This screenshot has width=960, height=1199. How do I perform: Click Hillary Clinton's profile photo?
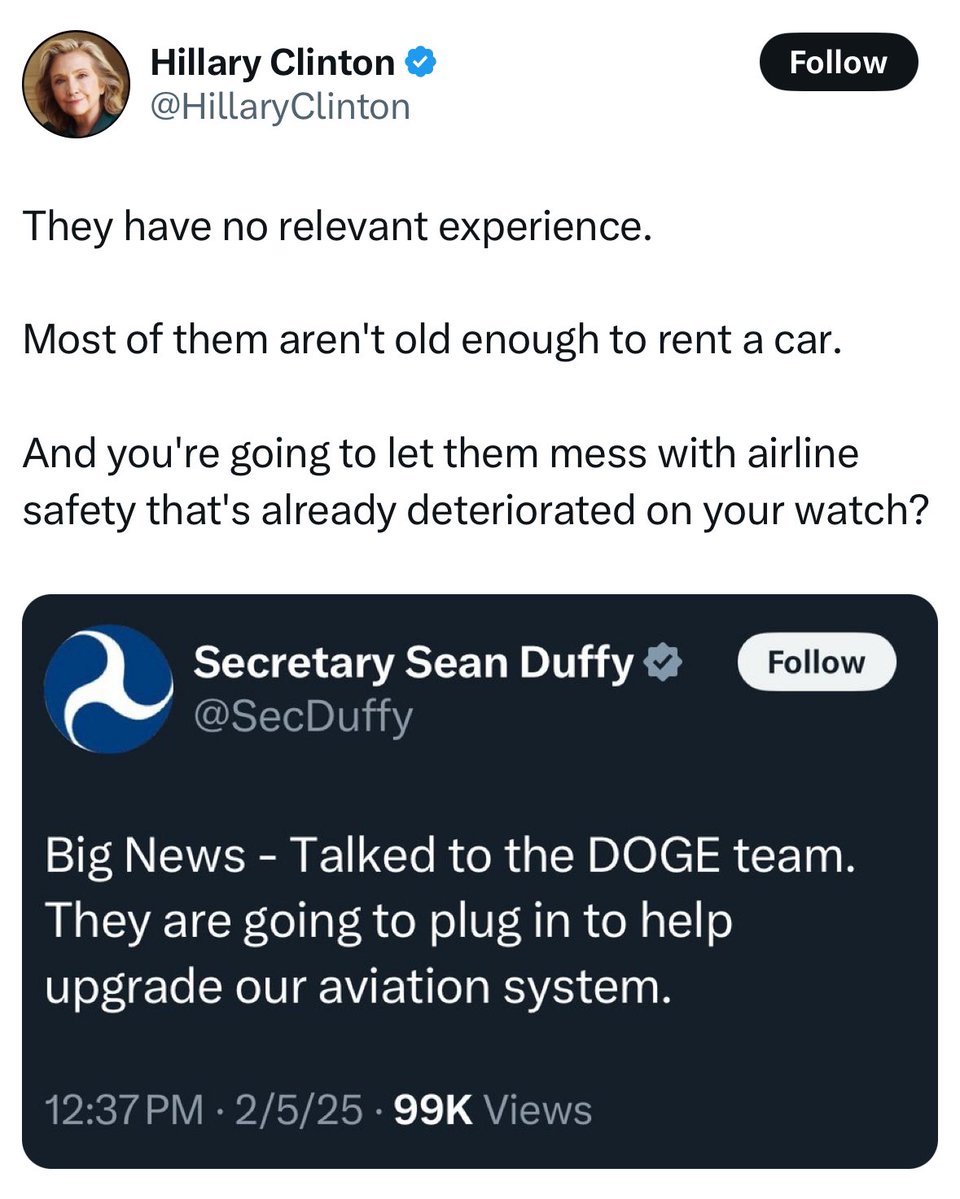[x=76, y=83]
